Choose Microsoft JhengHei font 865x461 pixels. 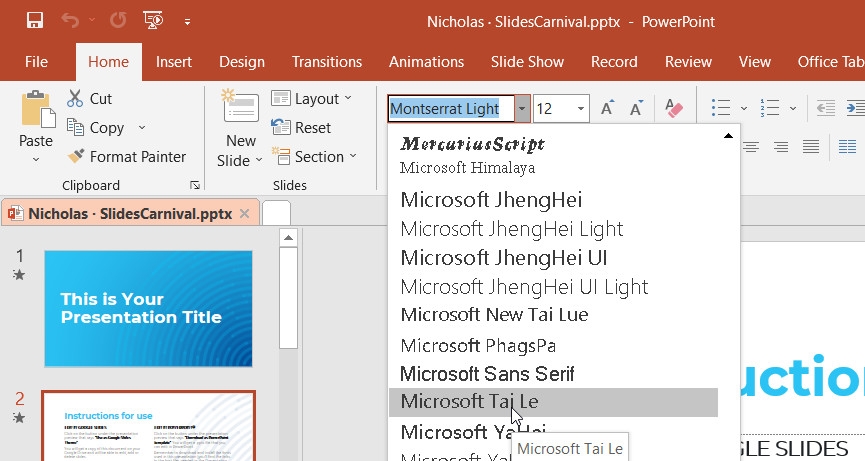tap(553, 200)
